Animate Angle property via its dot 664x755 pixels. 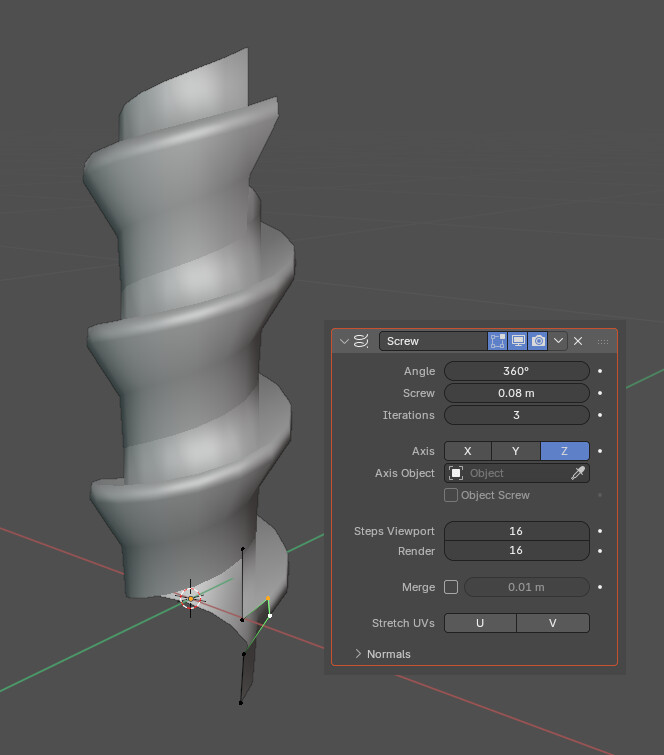pyautogui.click(x=600, y=371)
